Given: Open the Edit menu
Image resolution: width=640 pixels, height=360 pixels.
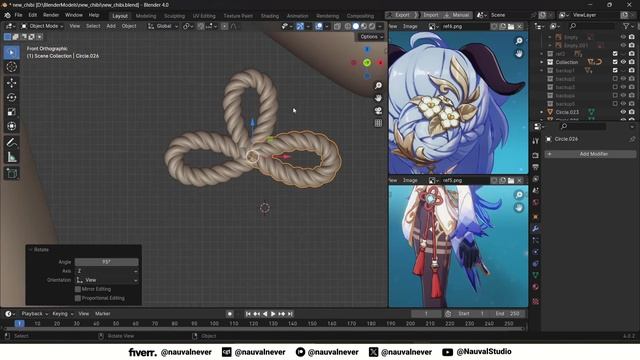Looking at the screenshot, I should [33, 15].
